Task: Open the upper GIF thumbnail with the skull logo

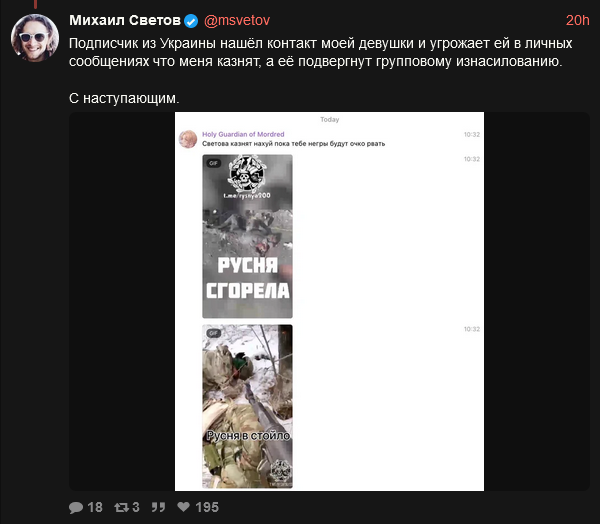Action: (x=247, y=236)
